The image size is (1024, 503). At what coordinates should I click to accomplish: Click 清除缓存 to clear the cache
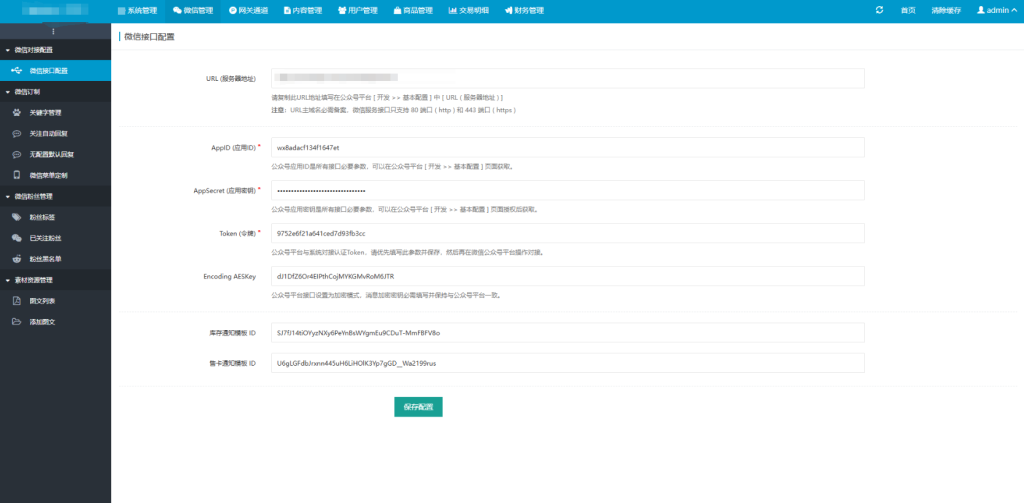click(x=946, y=10)
